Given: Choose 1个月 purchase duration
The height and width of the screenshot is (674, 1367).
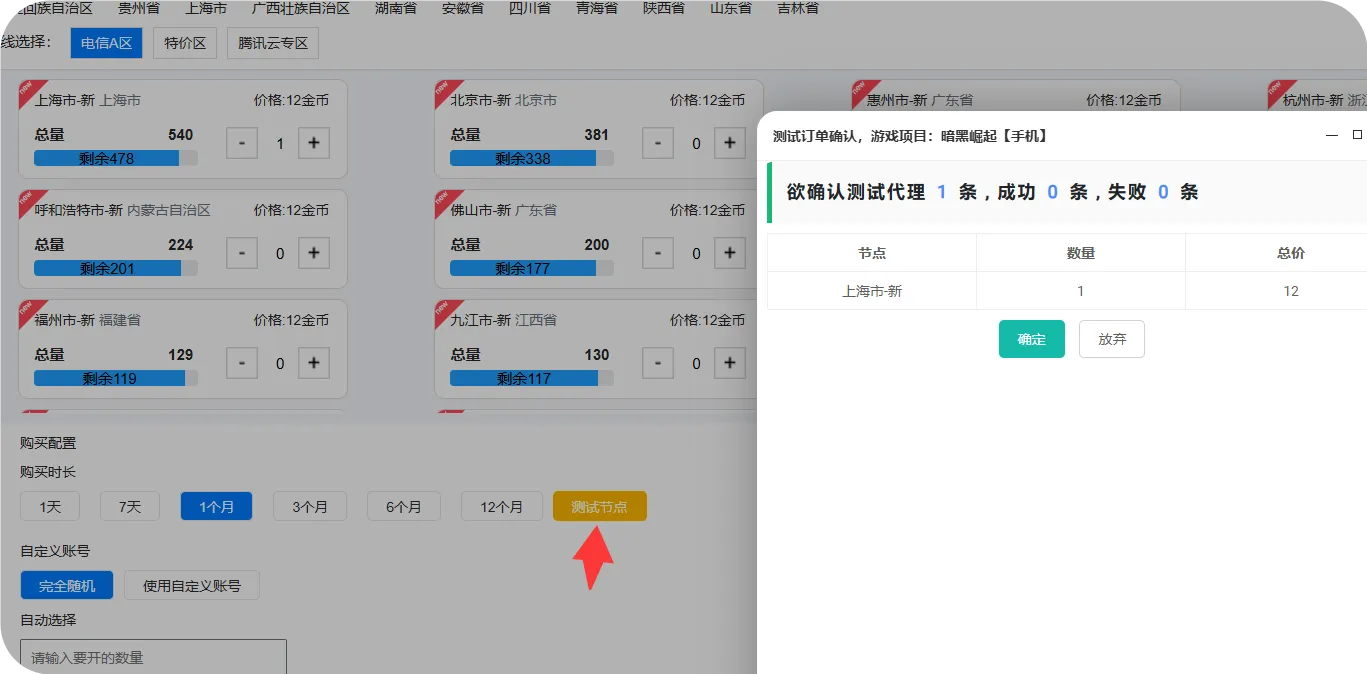Looking at the screenshot, I should [x=216, y=507].
